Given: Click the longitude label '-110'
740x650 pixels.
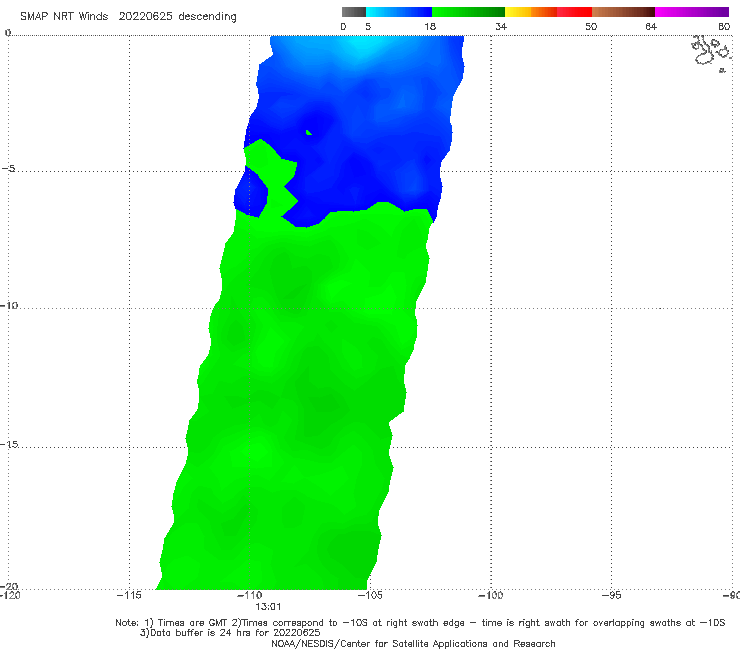Looking at the screenshot, I should pyautogui.click(x=249, y=595).
